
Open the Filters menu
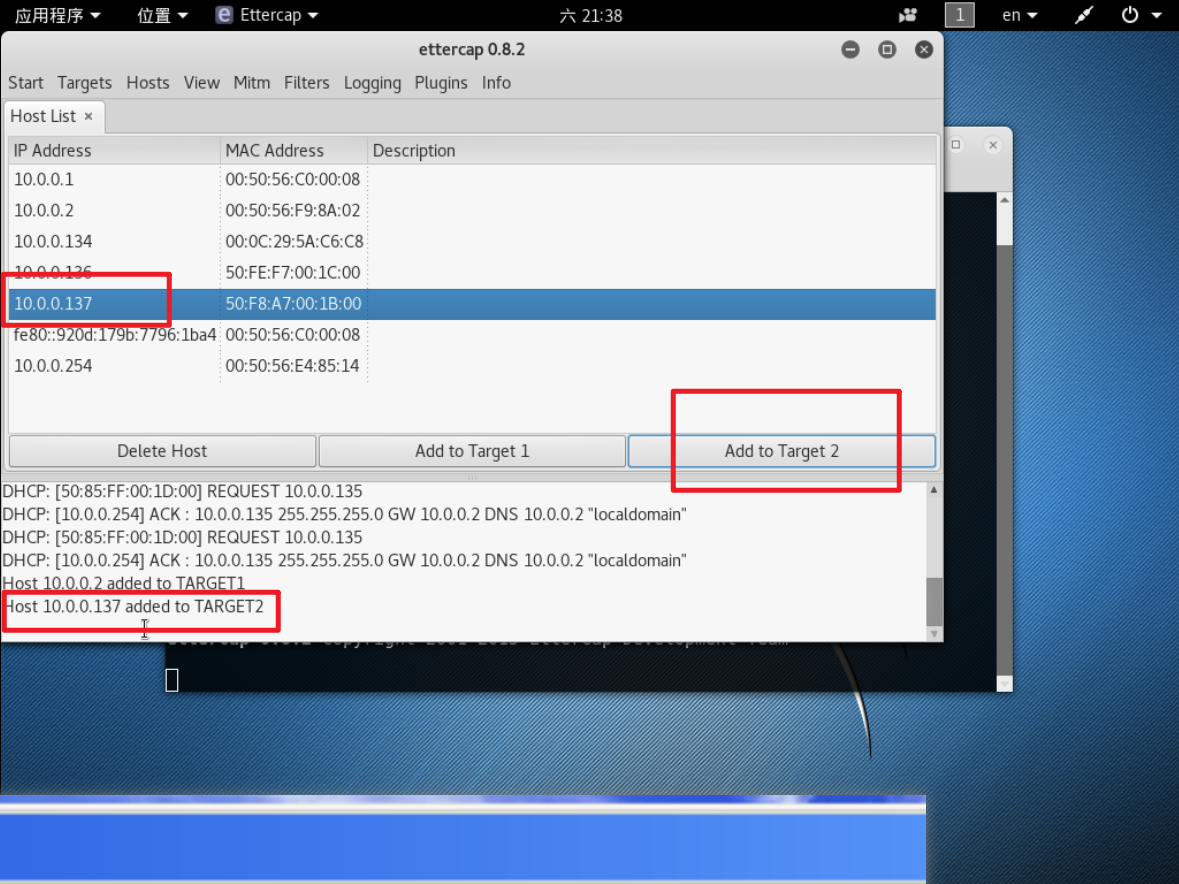(306, 83)
